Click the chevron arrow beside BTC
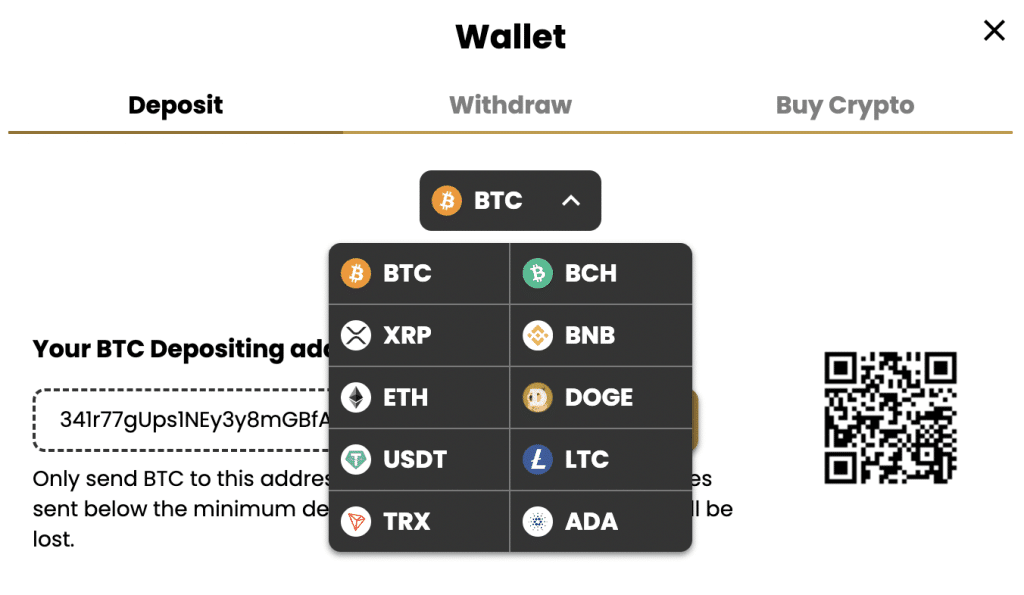 (571, 201)
